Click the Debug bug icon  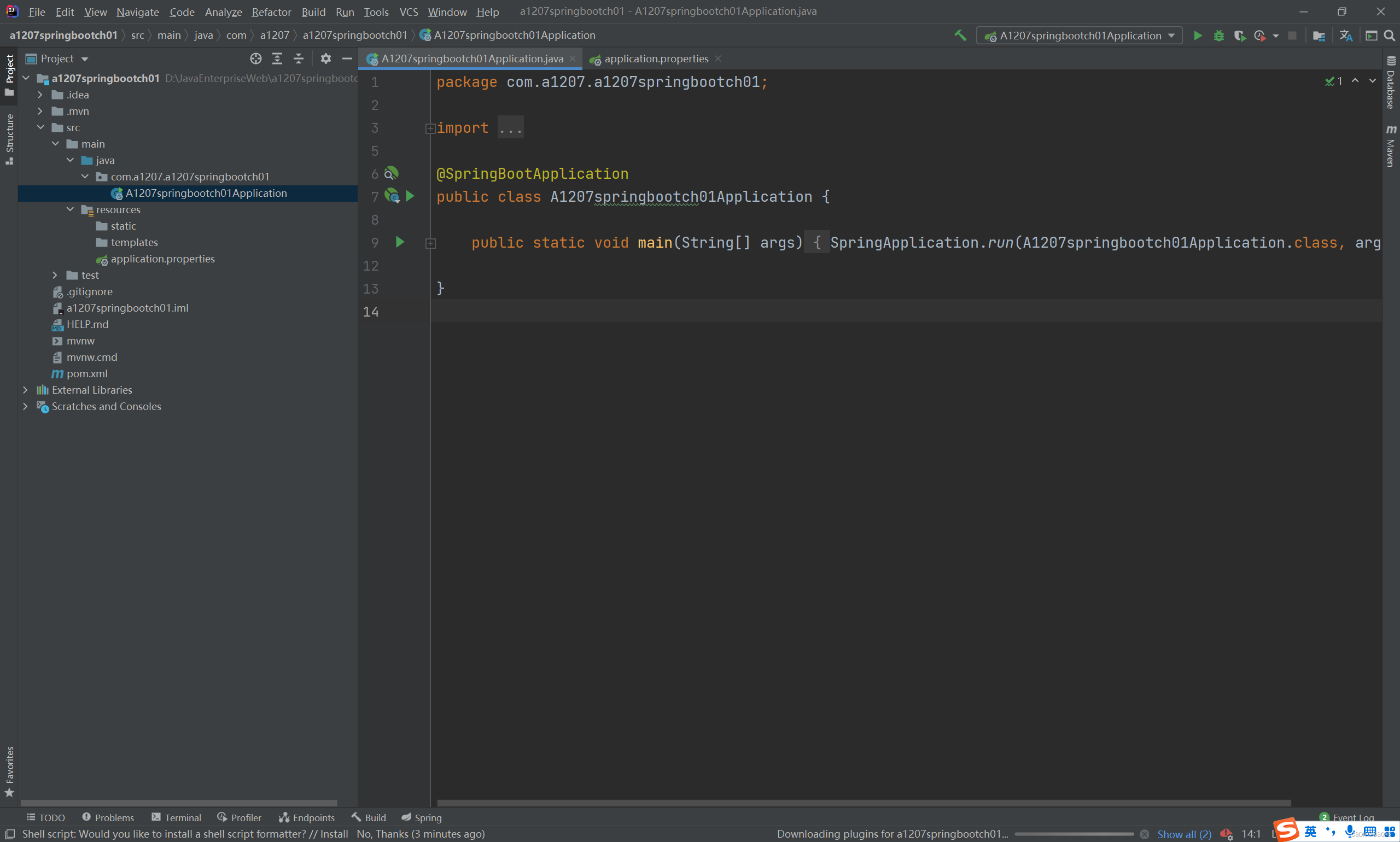[1218, 36]
